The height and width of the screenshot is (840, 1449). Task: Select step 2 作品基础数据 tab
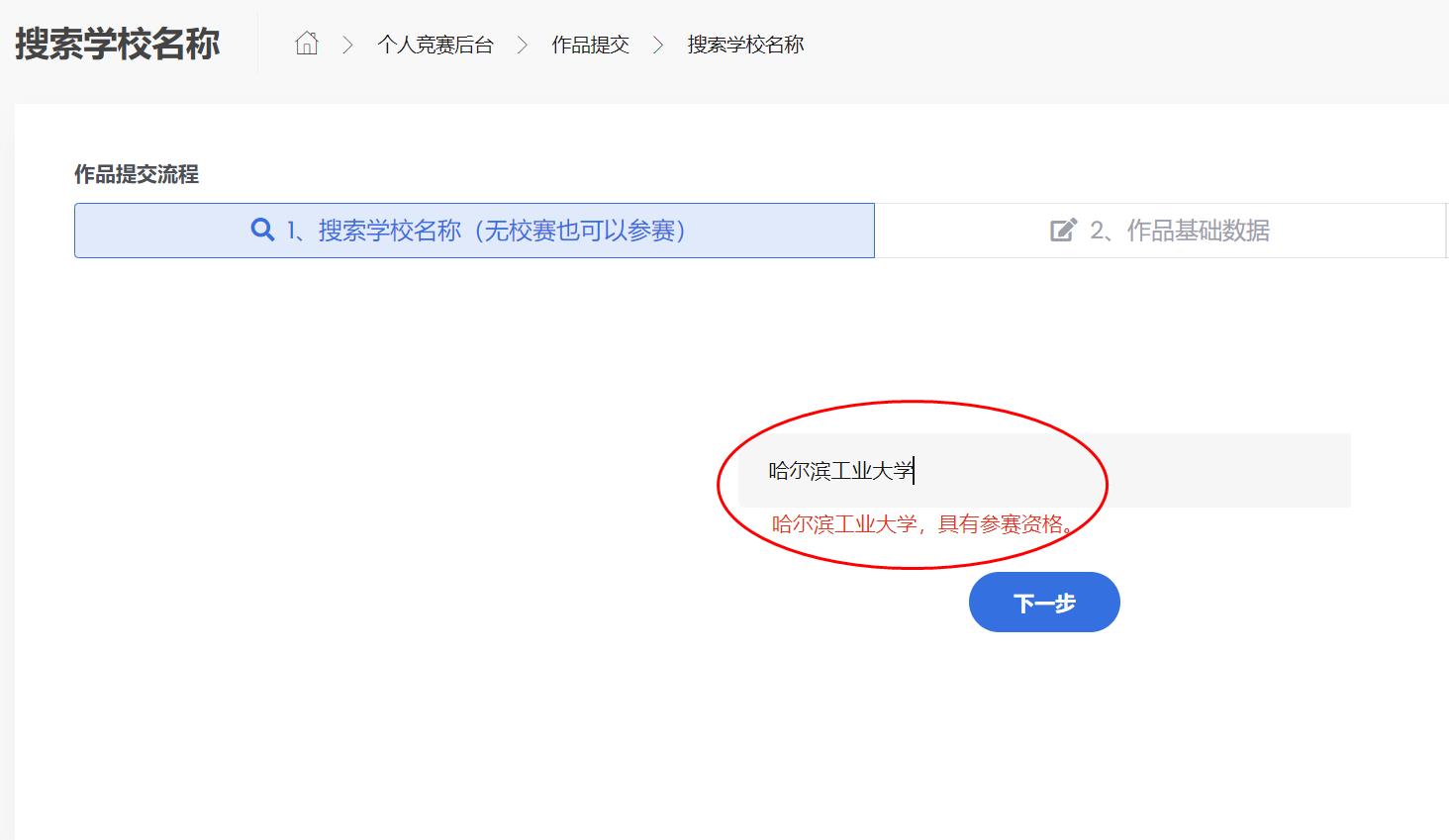coord(1161,231)
